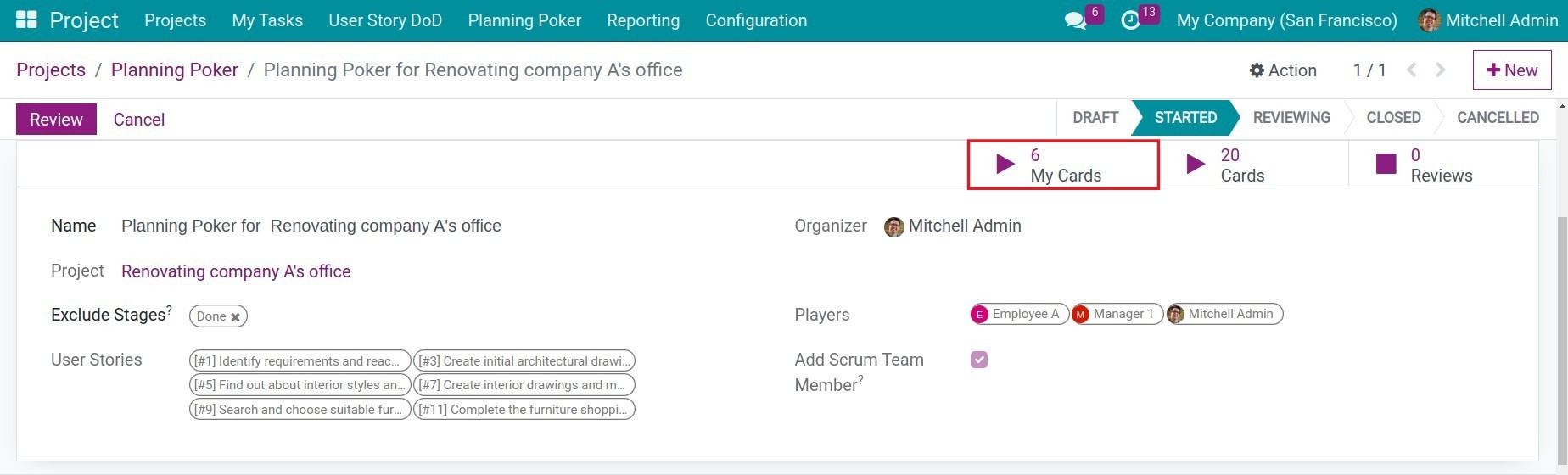Open the activities clock icon
The height and width of the screenshot is (475, 1568).
[1130, 20]
